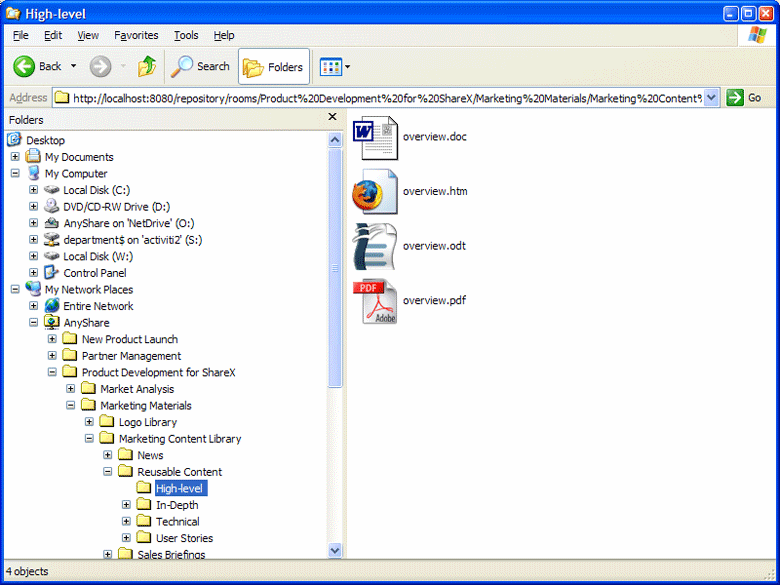Click the overview.odt file name
This screenshot has height=585, width=780.
434,246
